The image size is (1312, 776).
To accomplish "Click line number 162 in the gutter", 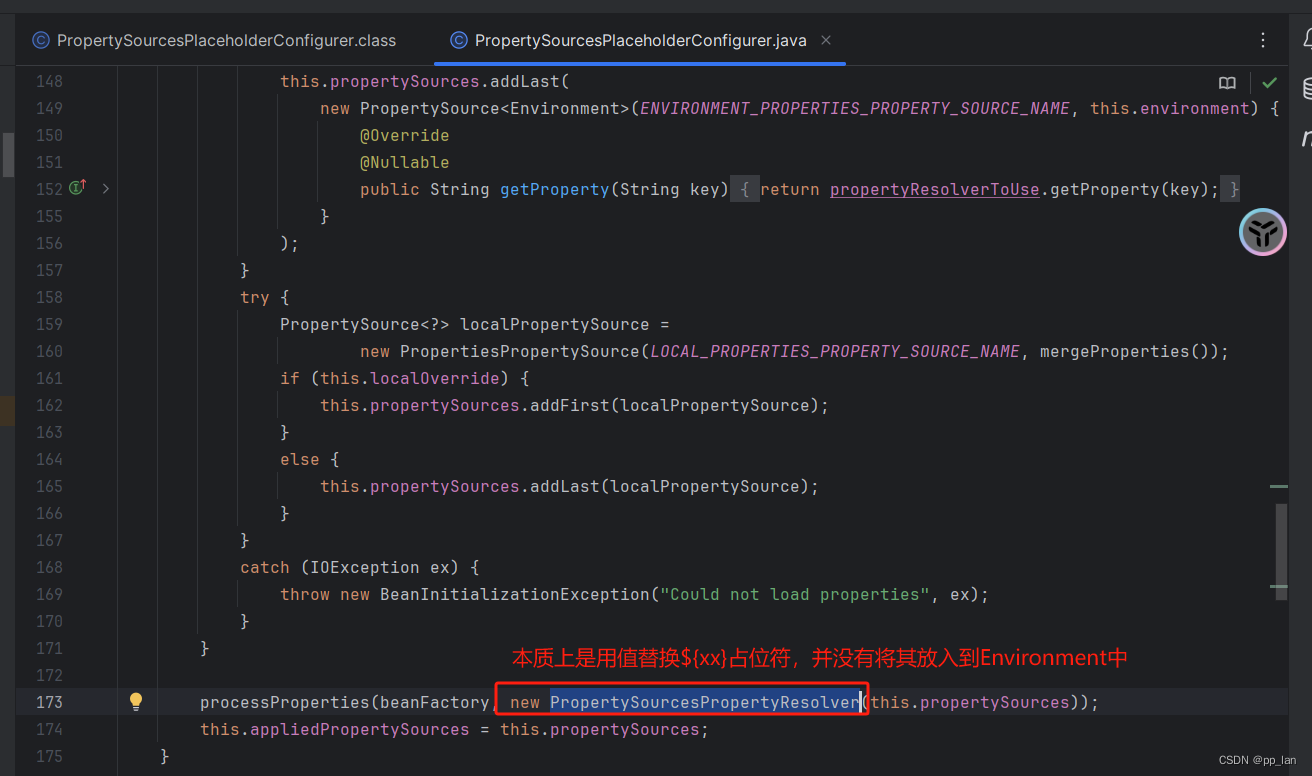I will (x=49, y=405).
